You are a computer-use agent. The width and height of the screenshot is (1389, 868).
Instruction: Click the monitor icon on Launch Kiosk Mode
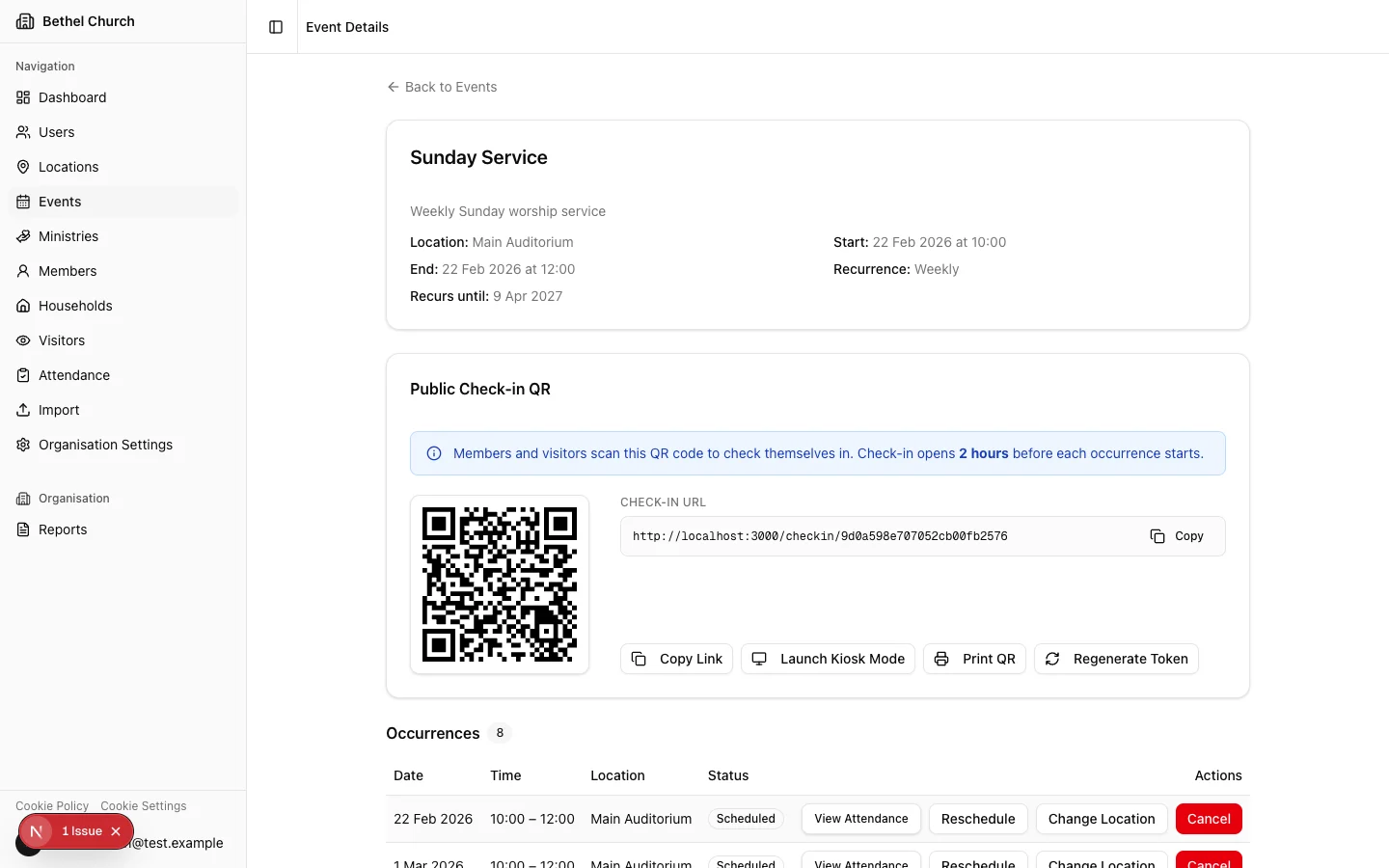pos(759,659)
